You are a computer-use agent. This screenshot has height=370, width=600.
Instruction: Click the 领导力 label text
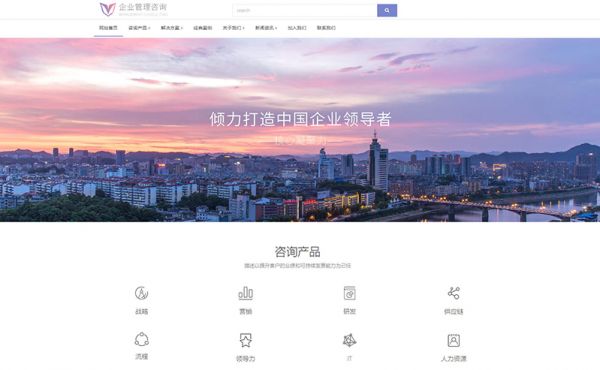246,359
